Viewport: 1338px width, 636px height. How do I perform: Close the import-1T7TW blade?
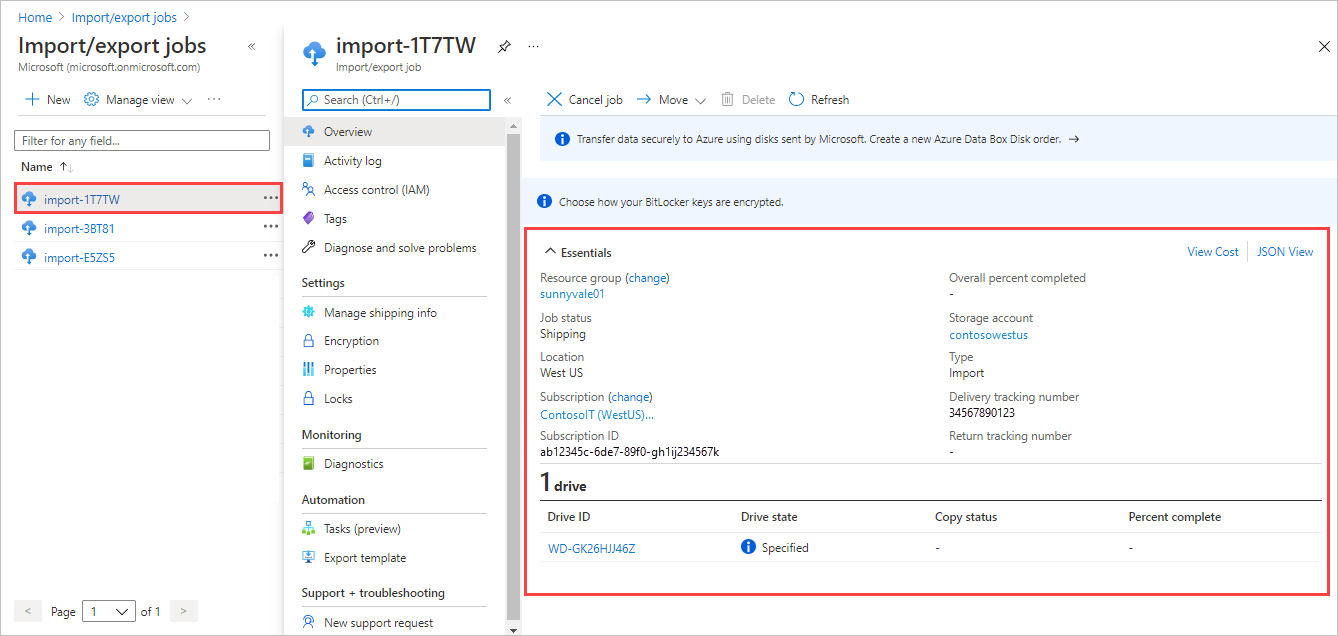coord(1324,46)
